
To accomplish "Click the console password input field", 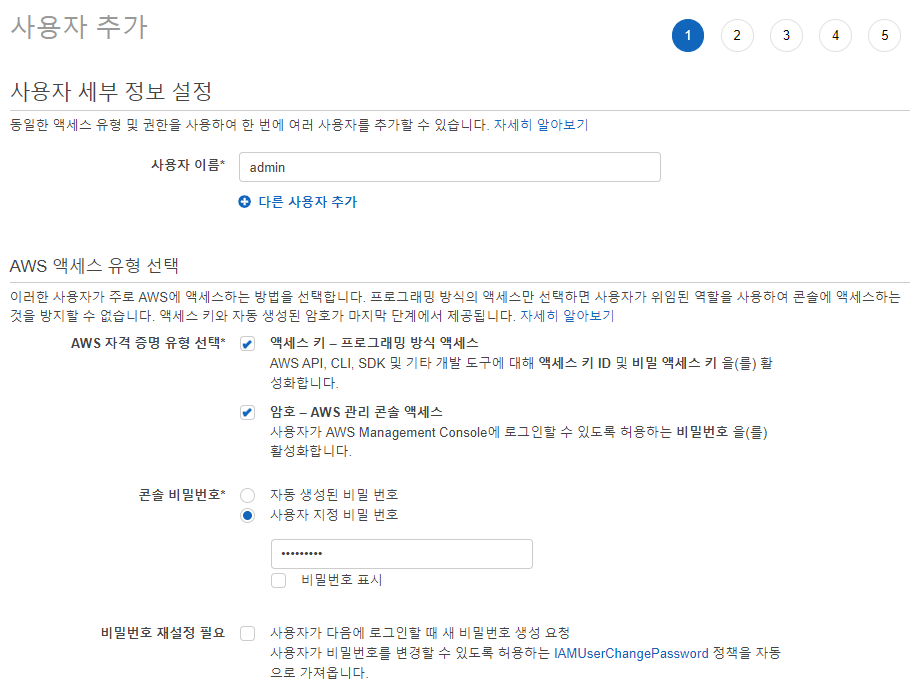I will point(402,554).
